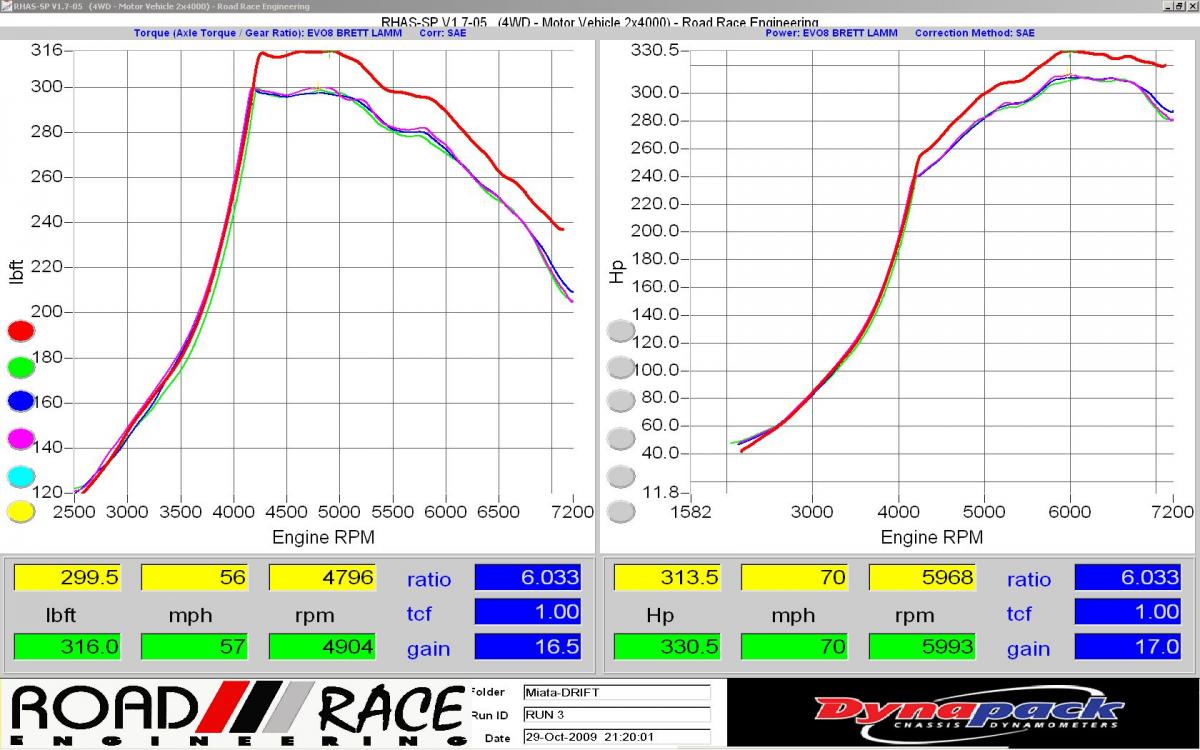Screen dimensions: 1200x750
Task: Toggle the red run indicator on torque graph
Action: click(x=21, y=330)
